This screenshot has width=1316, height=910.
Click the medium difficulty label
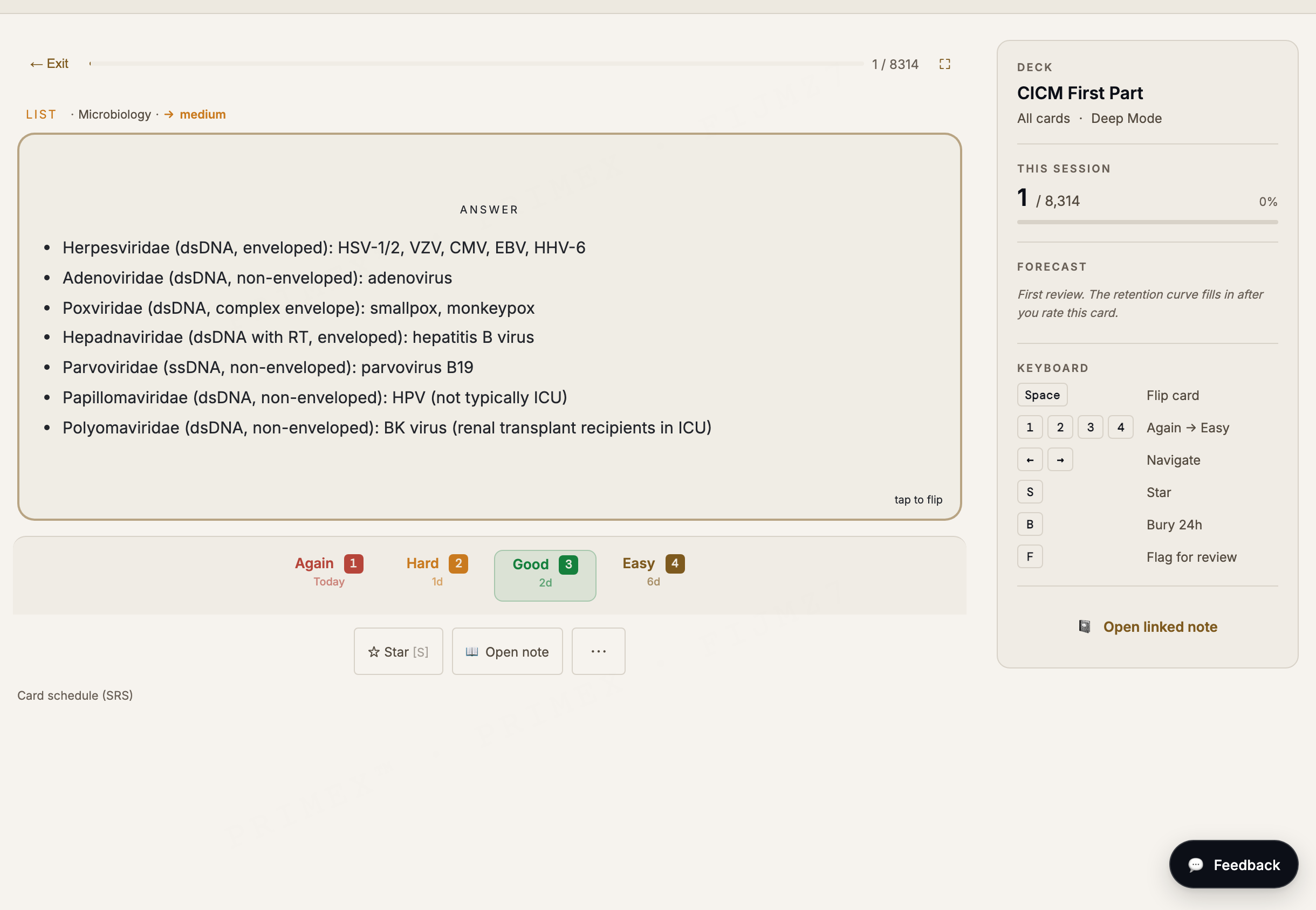[202, 115]
